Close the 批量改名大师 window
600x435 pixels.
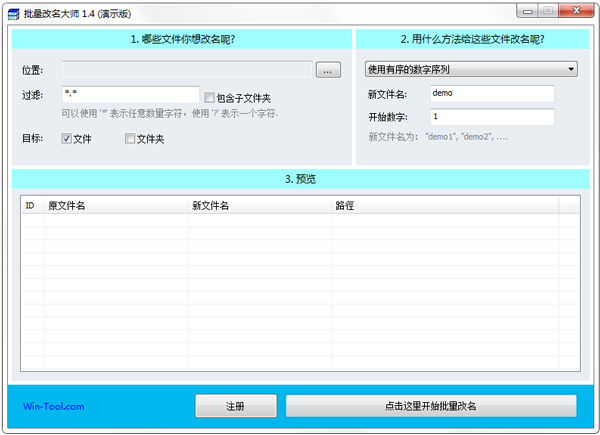point(575,10)
